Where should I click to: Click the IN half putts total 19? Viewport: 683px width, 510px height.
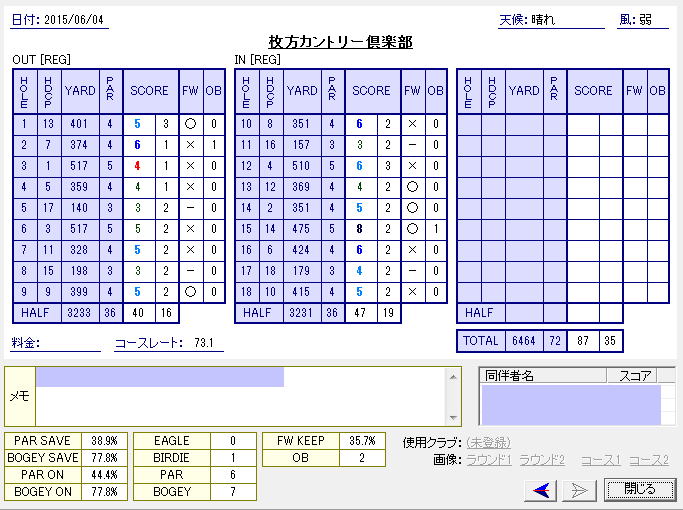point(389,313)
